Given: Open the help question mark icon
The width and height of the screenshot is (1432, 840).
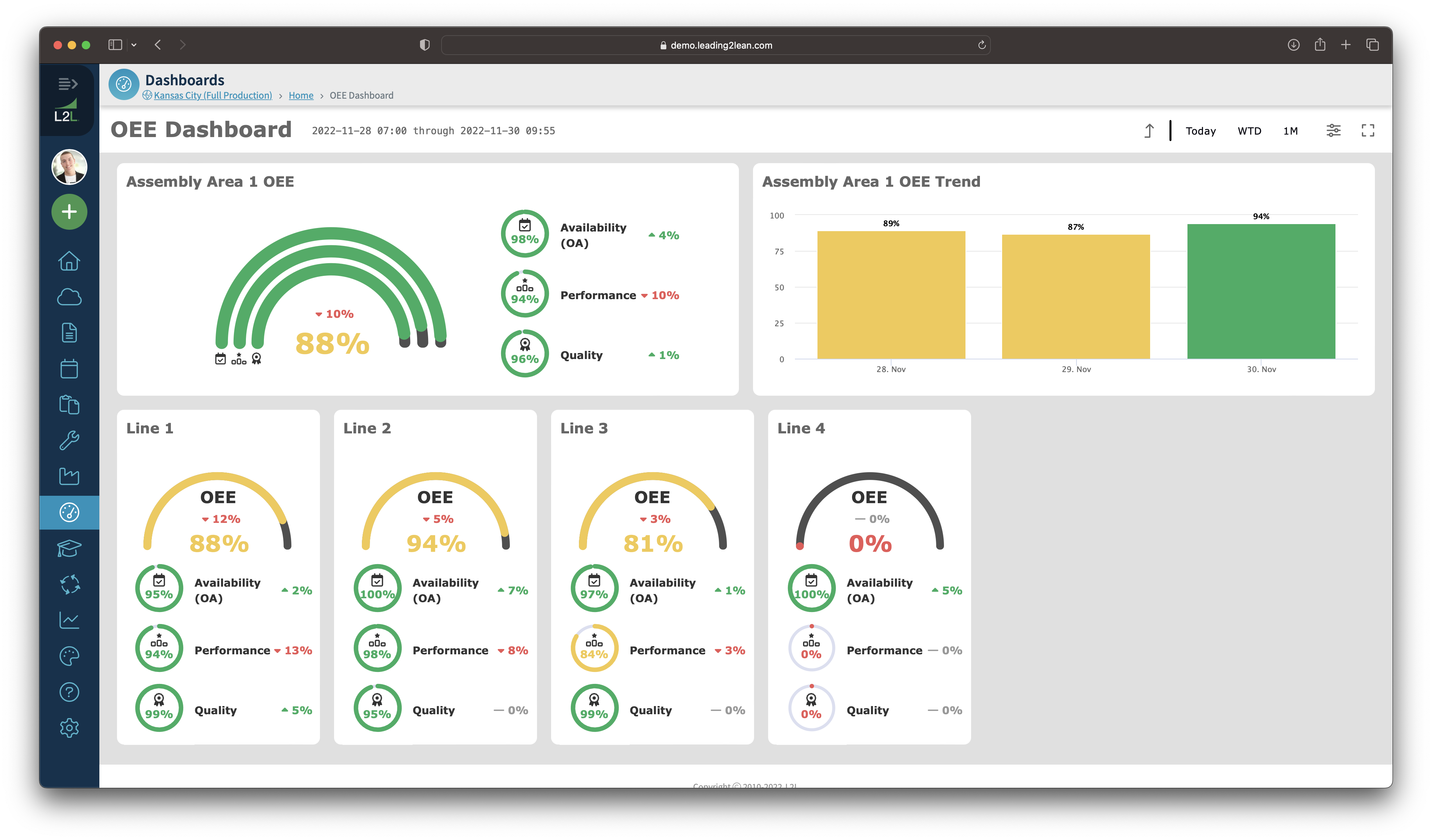Looking at the screenshot, I should (x=69, y=692).
